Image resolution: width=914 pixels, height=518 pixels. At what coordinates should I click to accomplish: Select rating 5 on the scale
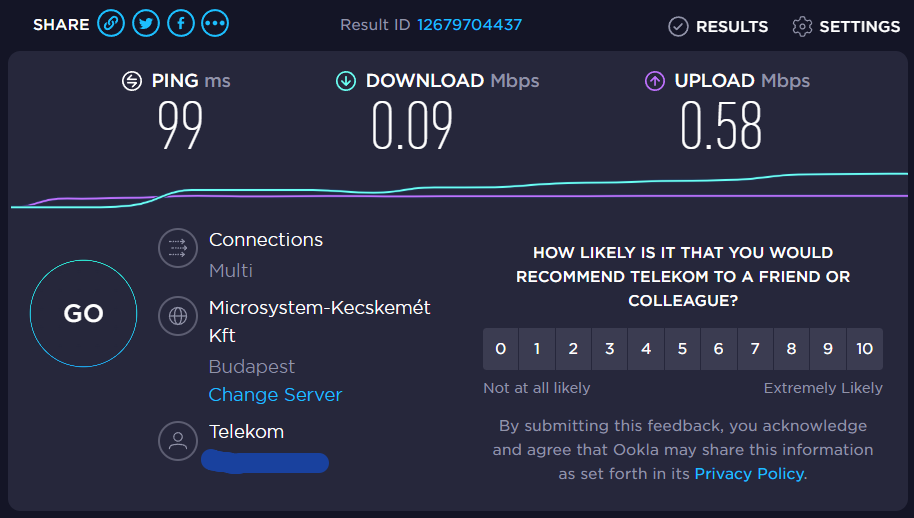682,349
